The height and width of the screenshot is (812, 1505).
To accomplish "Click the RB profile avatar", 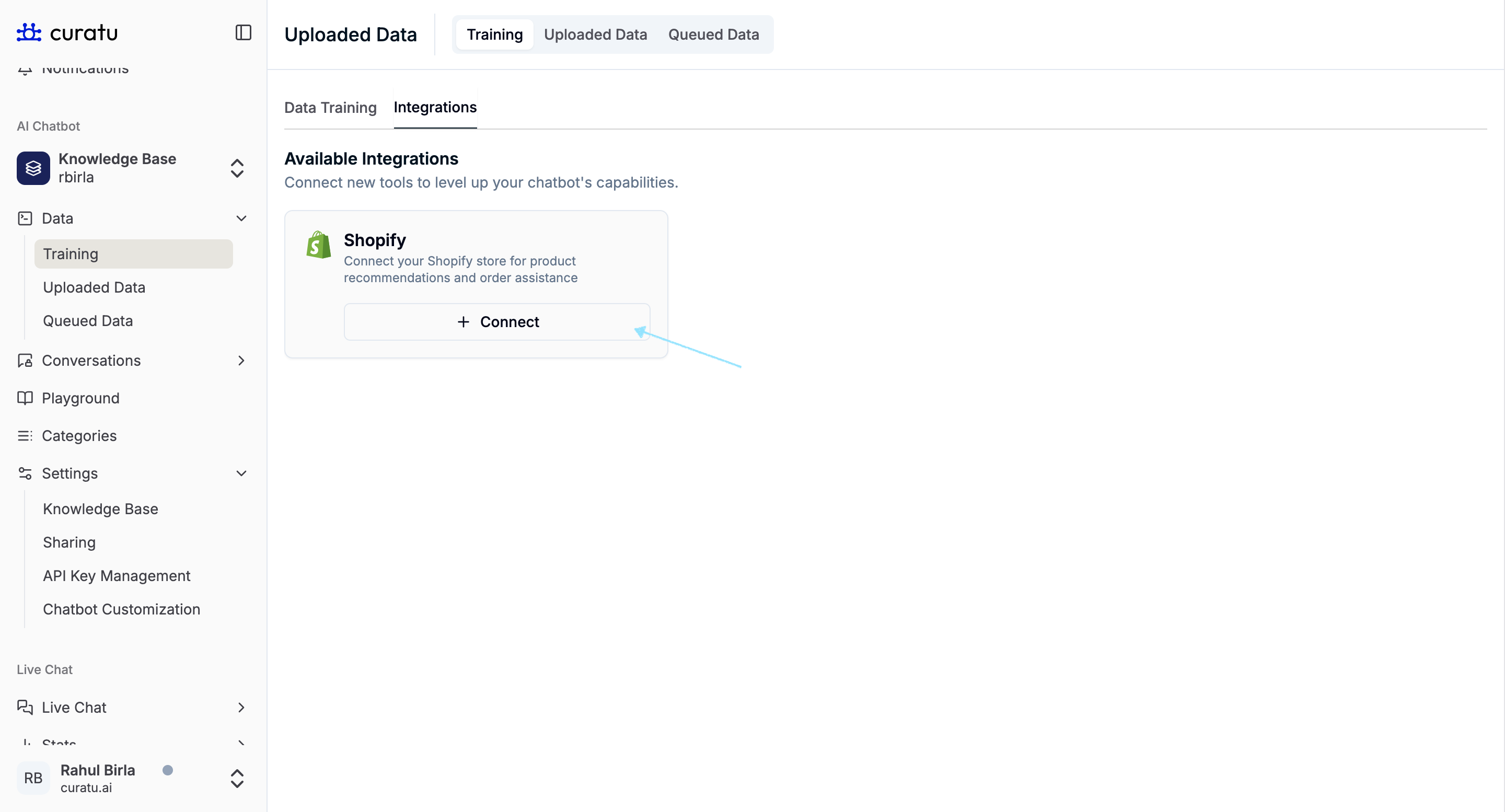I will click(33, 778).
